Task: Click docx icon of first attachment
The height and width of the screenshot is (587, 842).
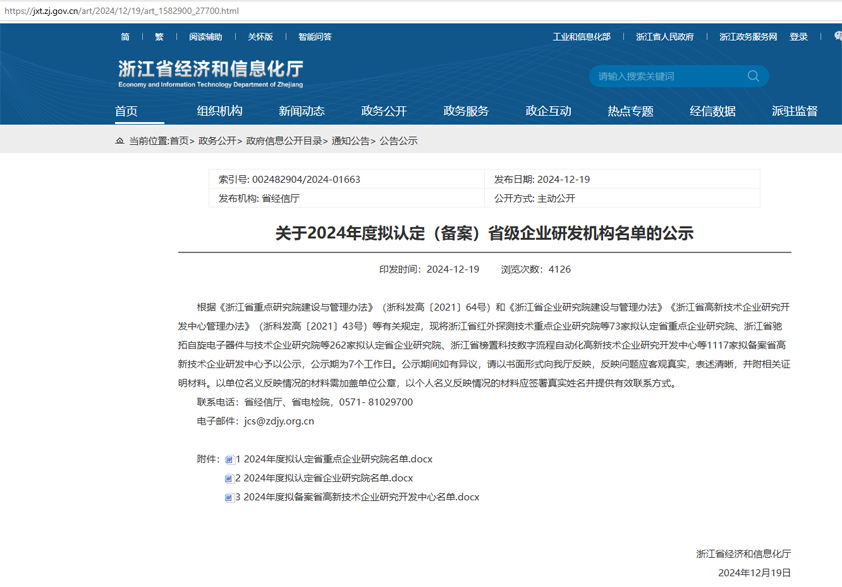Action: 229,460
